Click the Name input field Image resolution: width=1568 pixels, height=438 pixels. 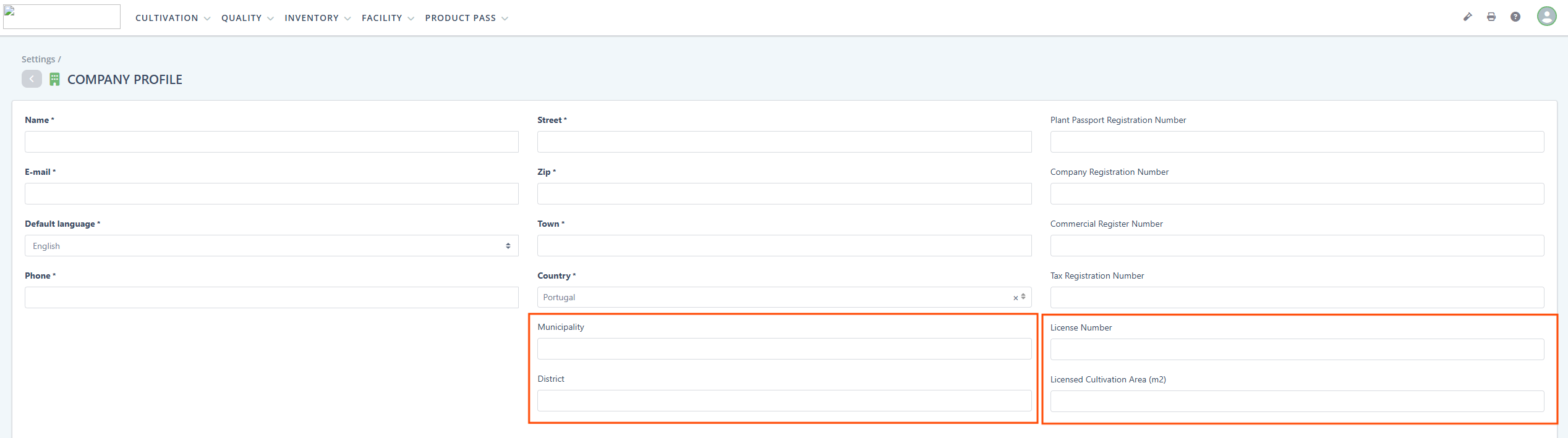(271, 142)
